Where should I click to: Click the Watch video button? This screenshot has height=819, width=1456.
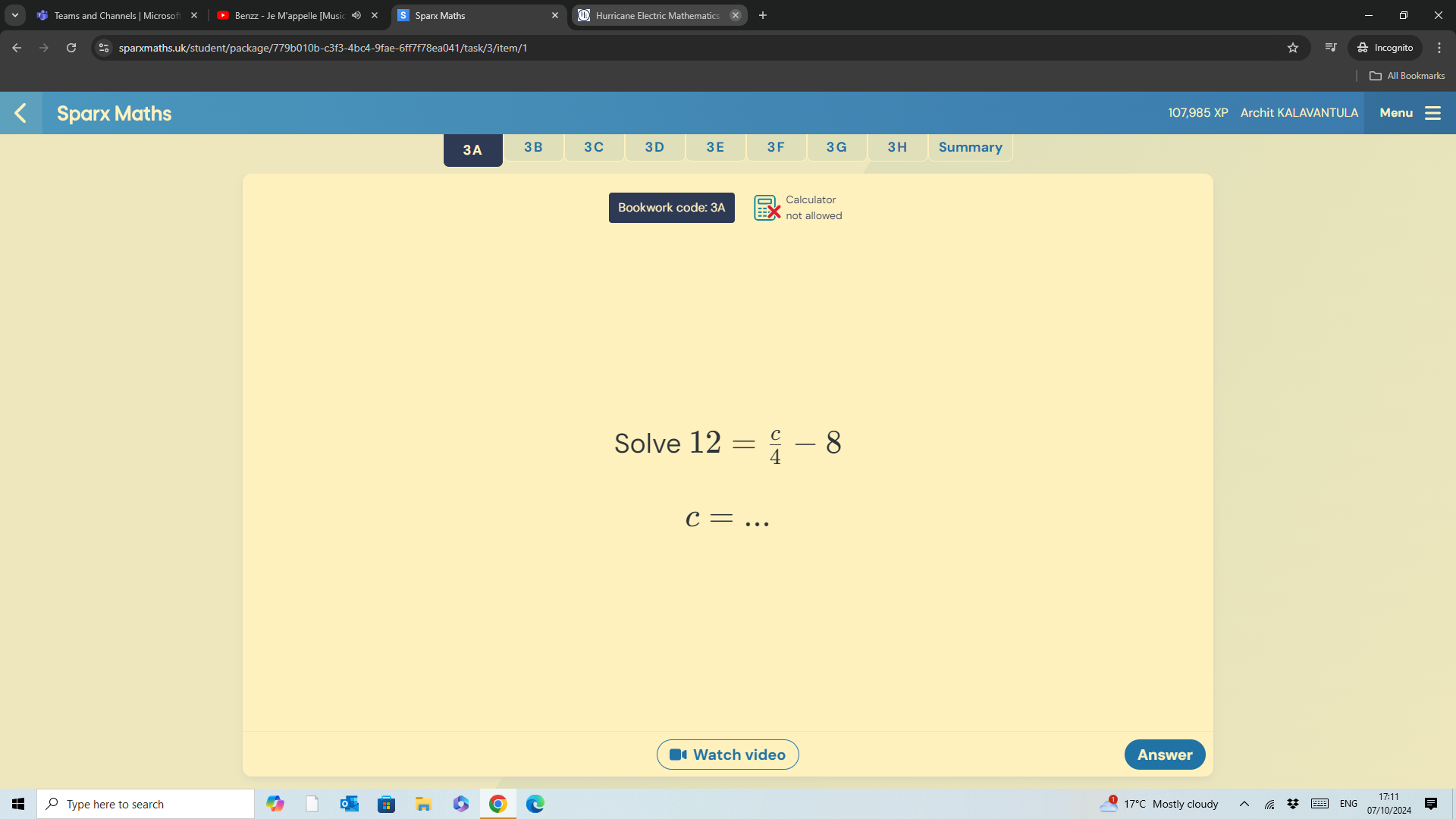point(728,754)
